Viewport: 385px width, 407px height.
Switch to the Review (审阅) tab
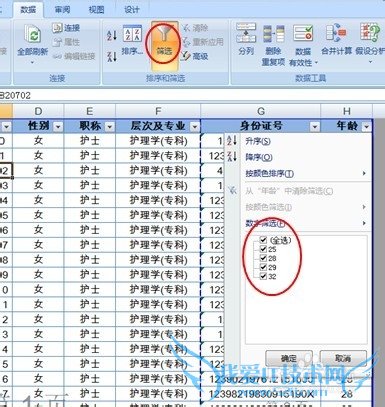[62, 10]
